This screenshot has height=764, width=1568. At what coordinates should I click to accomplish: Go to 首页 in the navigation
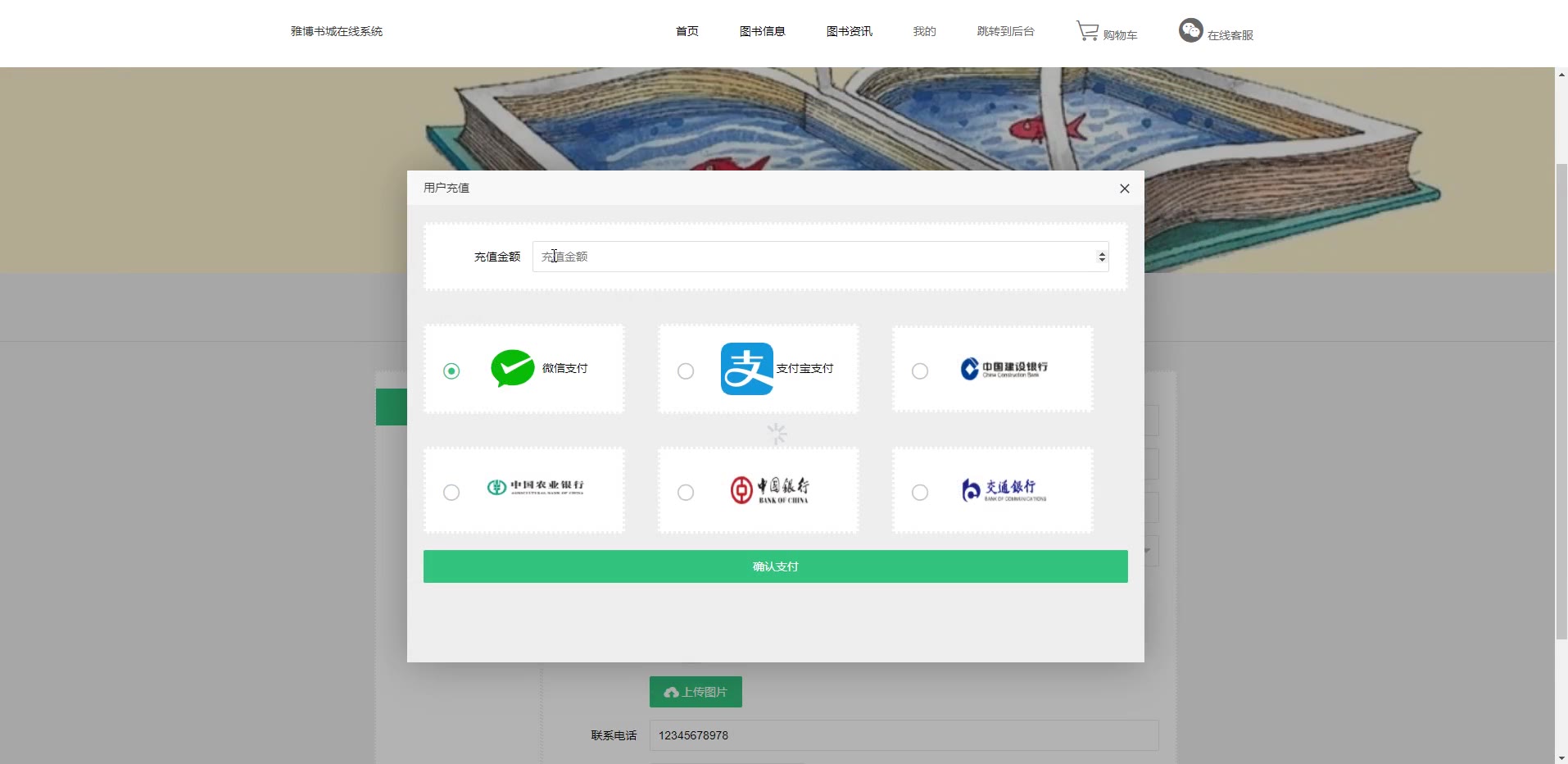pyautogui.click(x=687, y=31)
